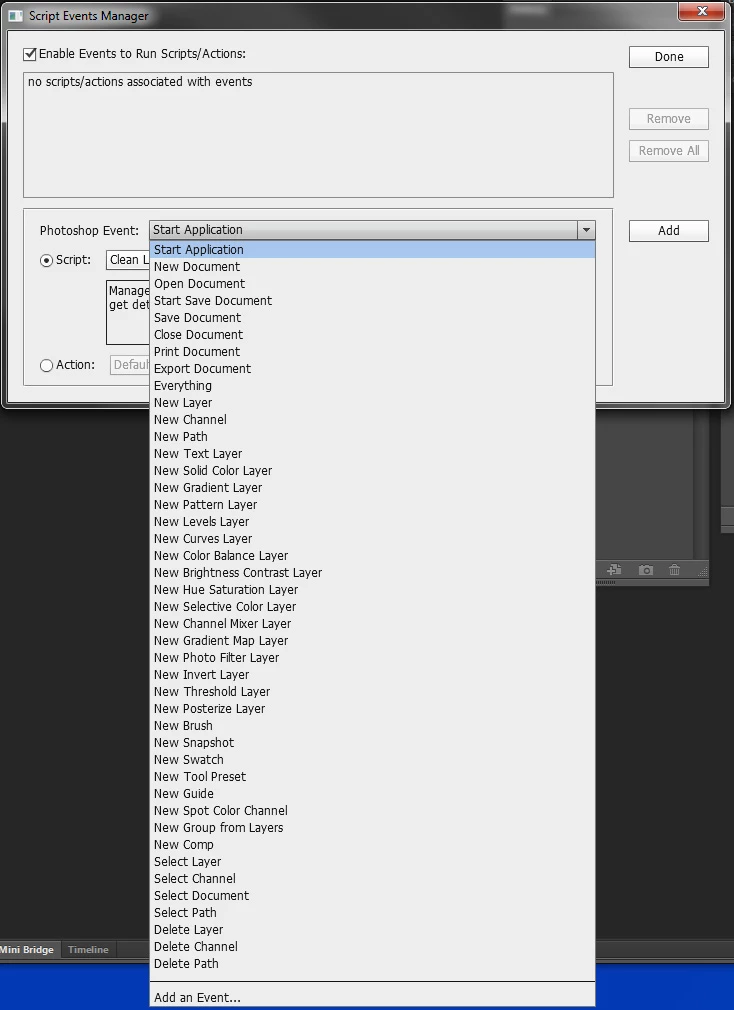Collapse the Photoshop Event dropdown arrow
Screen dimensions: 734x1010
[x=586, y=230]
